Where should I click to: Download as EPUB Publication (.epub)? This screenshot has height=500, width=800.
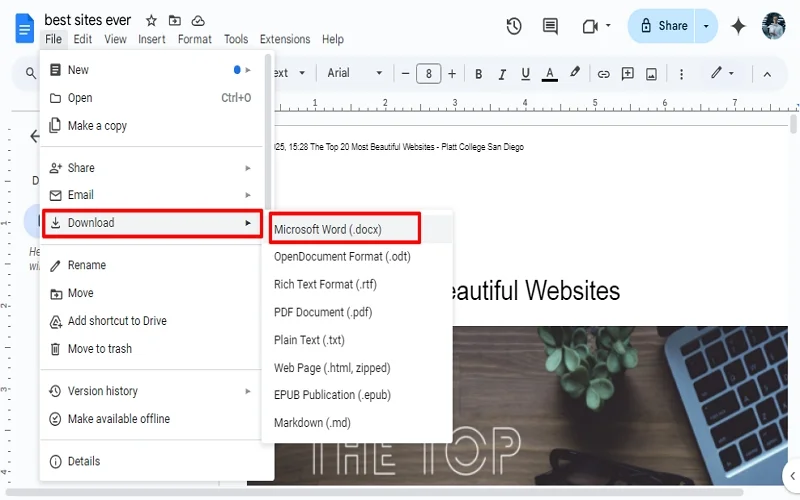pos(357,395)
